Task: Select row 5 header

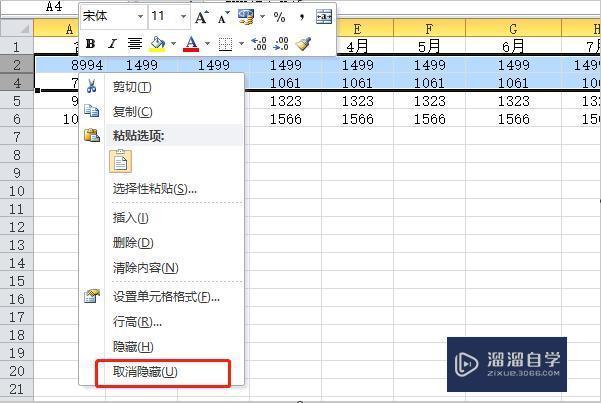Action: [16, 100]
